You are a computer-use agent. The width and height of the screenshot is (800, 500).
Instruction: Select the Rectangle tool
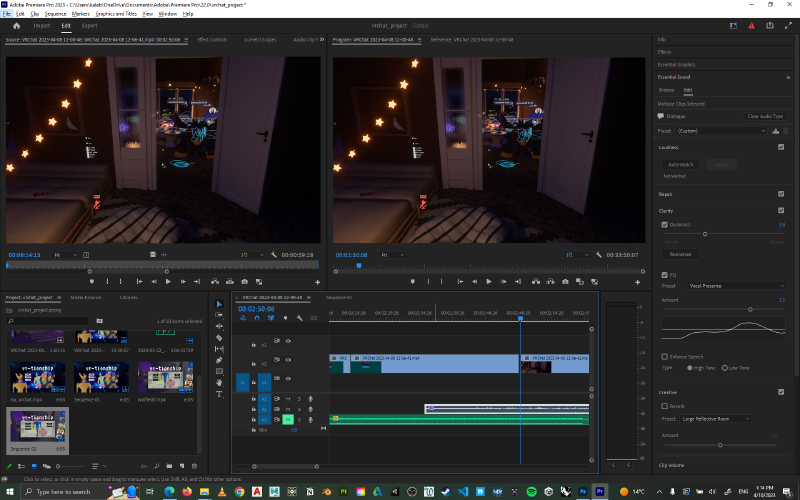219,371
